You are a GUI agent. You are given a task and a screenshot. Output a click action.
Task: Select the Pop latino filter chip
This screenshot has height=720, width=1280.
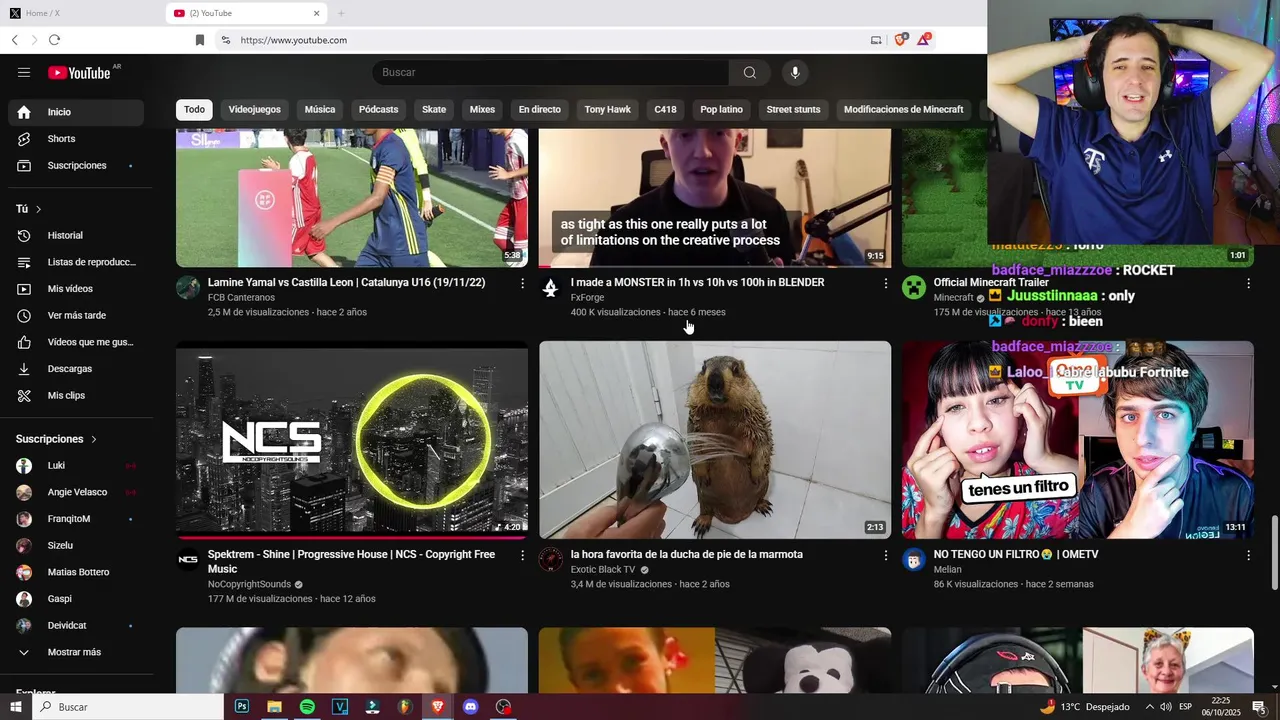coord(722,109)
